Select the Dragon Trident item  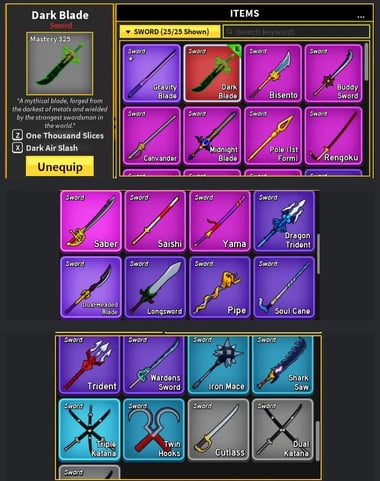click(284, 221)
